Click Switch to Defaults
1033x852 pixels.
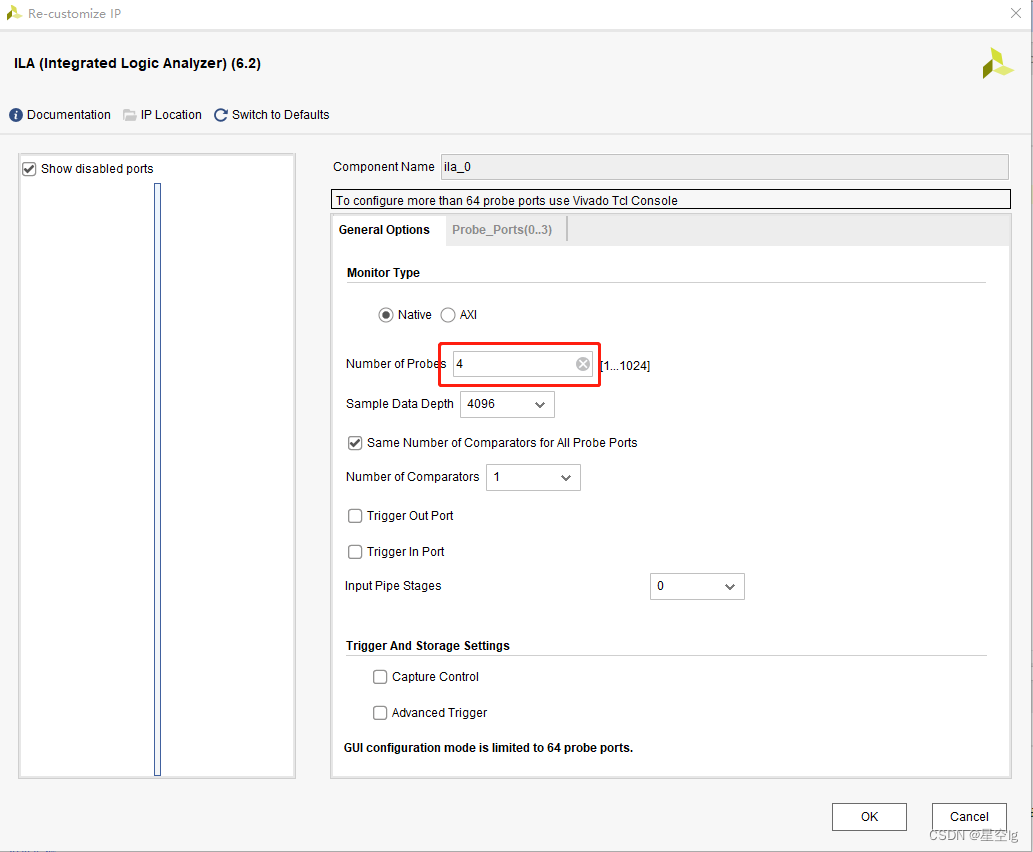tap(281, 115)
